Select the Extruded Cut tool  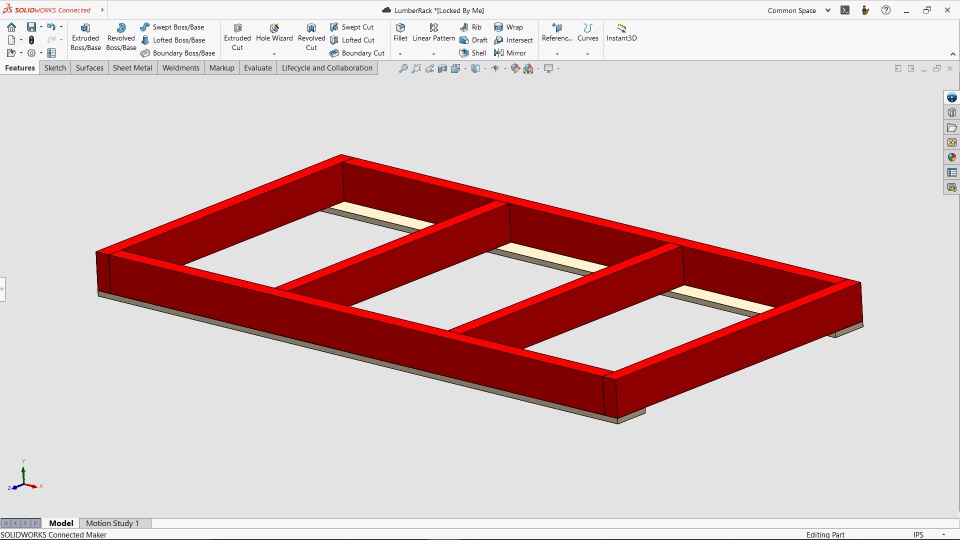(x=238, y=37)
